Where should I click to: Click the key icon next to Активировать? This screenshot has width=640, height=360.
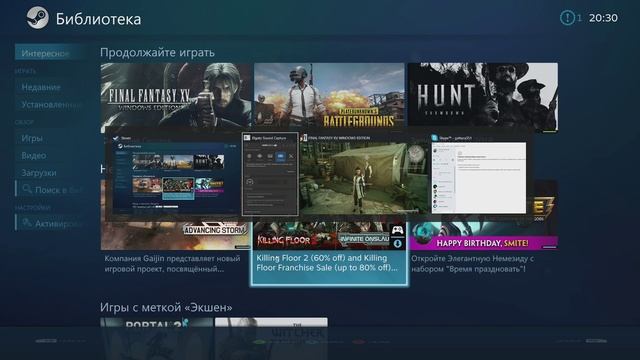point(27,222)
